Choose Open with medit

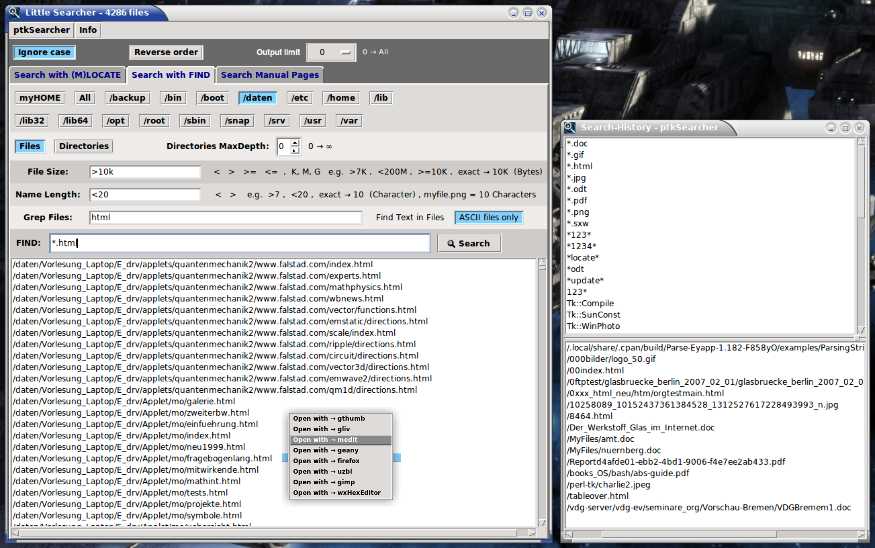pos(340,440)
